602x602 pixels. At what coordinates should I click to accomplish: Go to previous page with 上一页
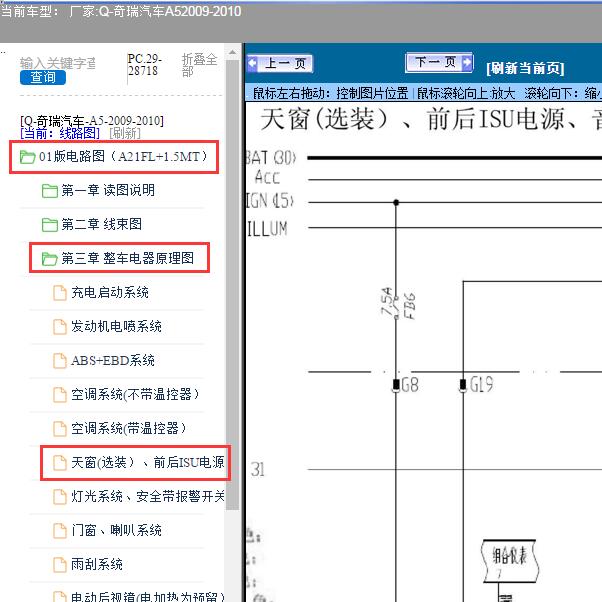(x=280, y=63)
